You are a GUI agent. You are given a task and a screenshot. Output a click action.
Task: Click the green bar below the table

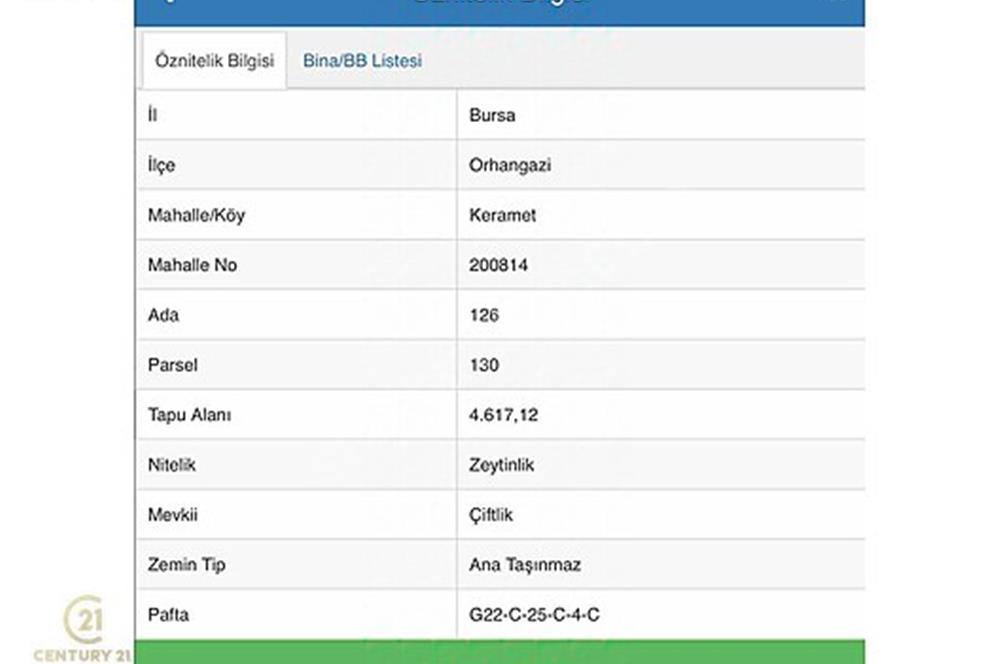click(x=500, y=652)
